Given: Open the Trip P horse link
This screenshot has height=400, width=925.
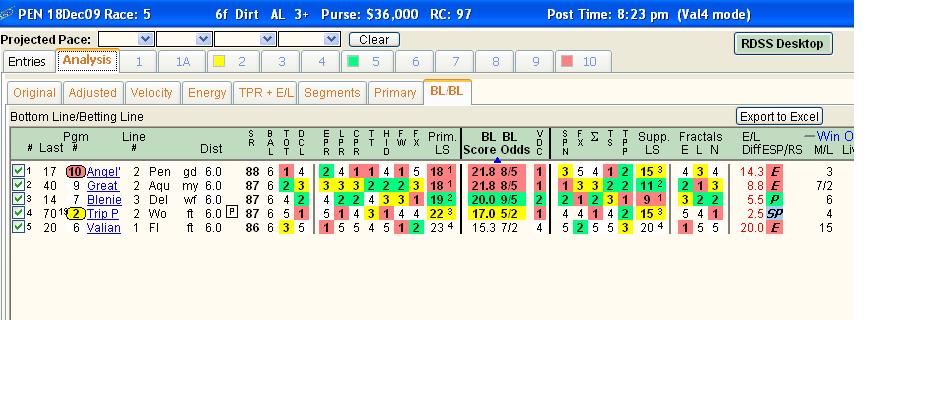Looking at the screenshot, I should 103,214.
